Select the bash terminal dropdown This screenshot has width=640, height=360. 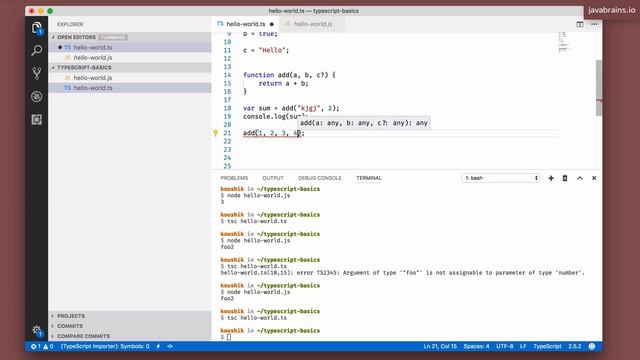(x=501, y=178)
